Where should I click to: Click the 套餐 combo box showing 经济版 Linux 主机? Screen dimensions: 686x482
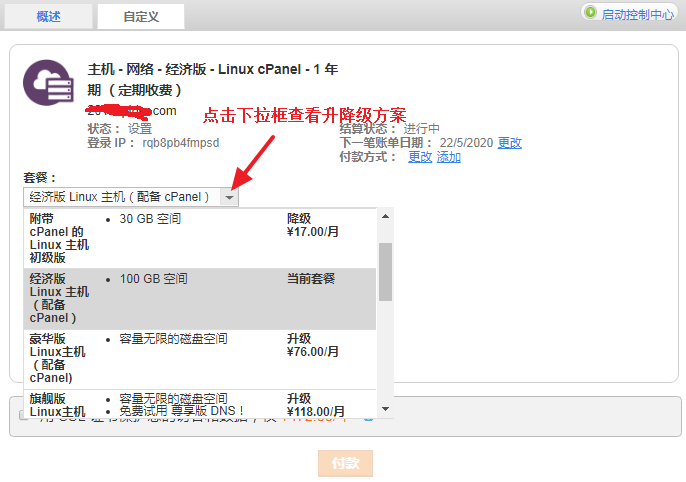(131, 197)
